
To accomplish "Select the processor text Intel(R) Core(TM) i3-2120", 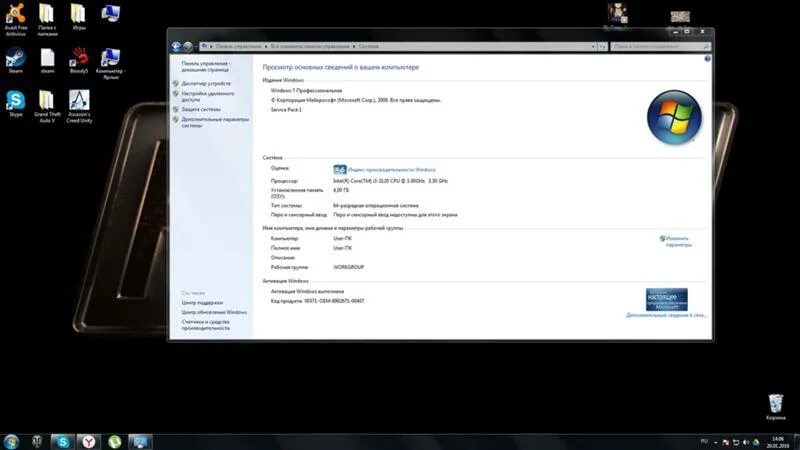I will pyautogui.click(x=390, y=181).
